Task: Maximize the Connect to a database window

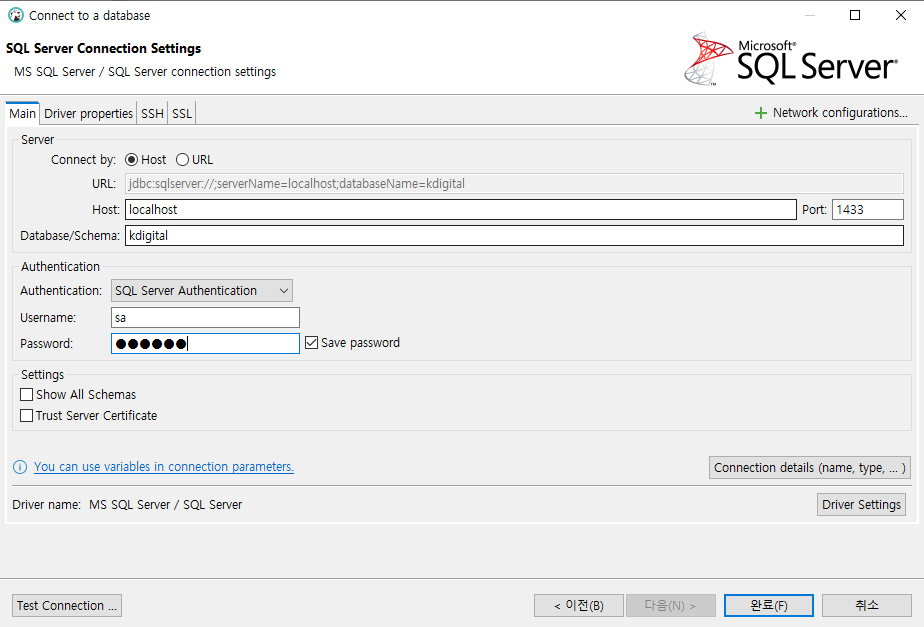Action: 855,15
